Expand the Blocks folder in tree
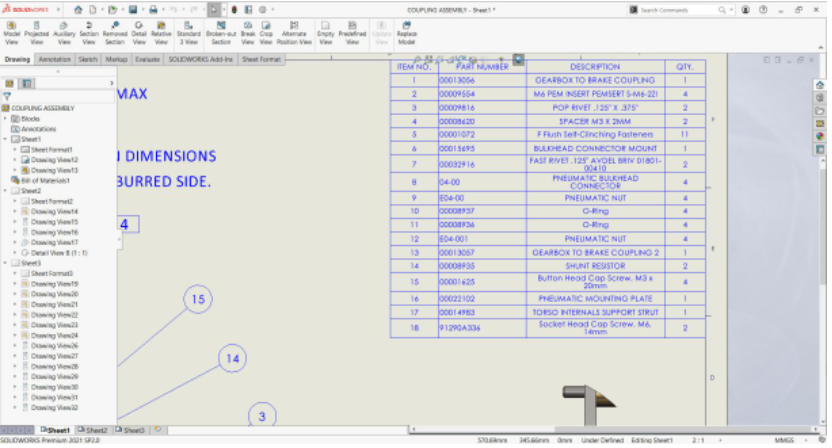The height and width of the screenshot is (448, 832). click(x=5, y=119)
